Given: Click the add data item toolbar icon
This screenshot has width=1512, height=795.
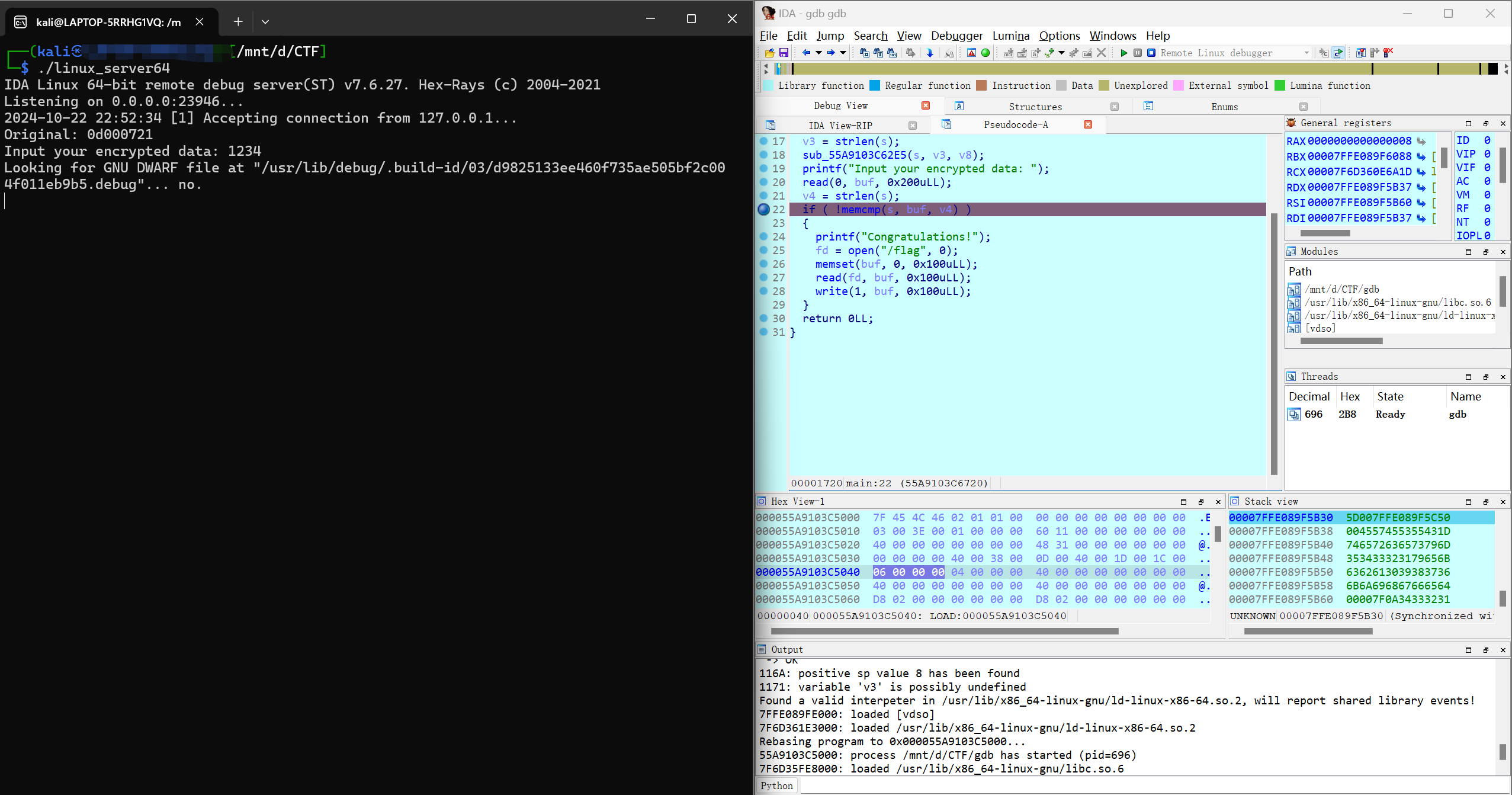Looking at the screenshot, I should [1022, 53].
